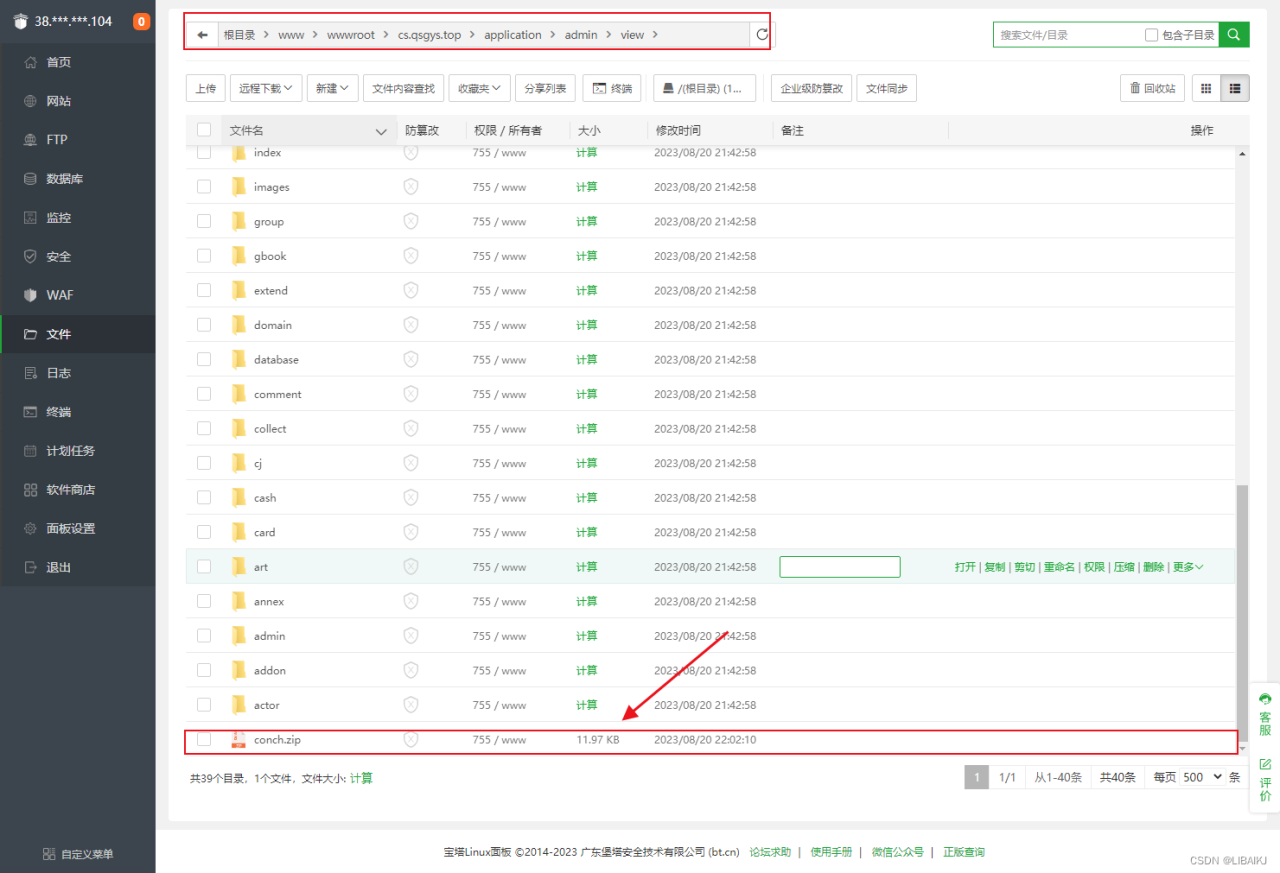The height and width of the screenshot is (873, 1280).
Task: Enable the 包含子目录 checkbox
Action: pos(1152,35)
